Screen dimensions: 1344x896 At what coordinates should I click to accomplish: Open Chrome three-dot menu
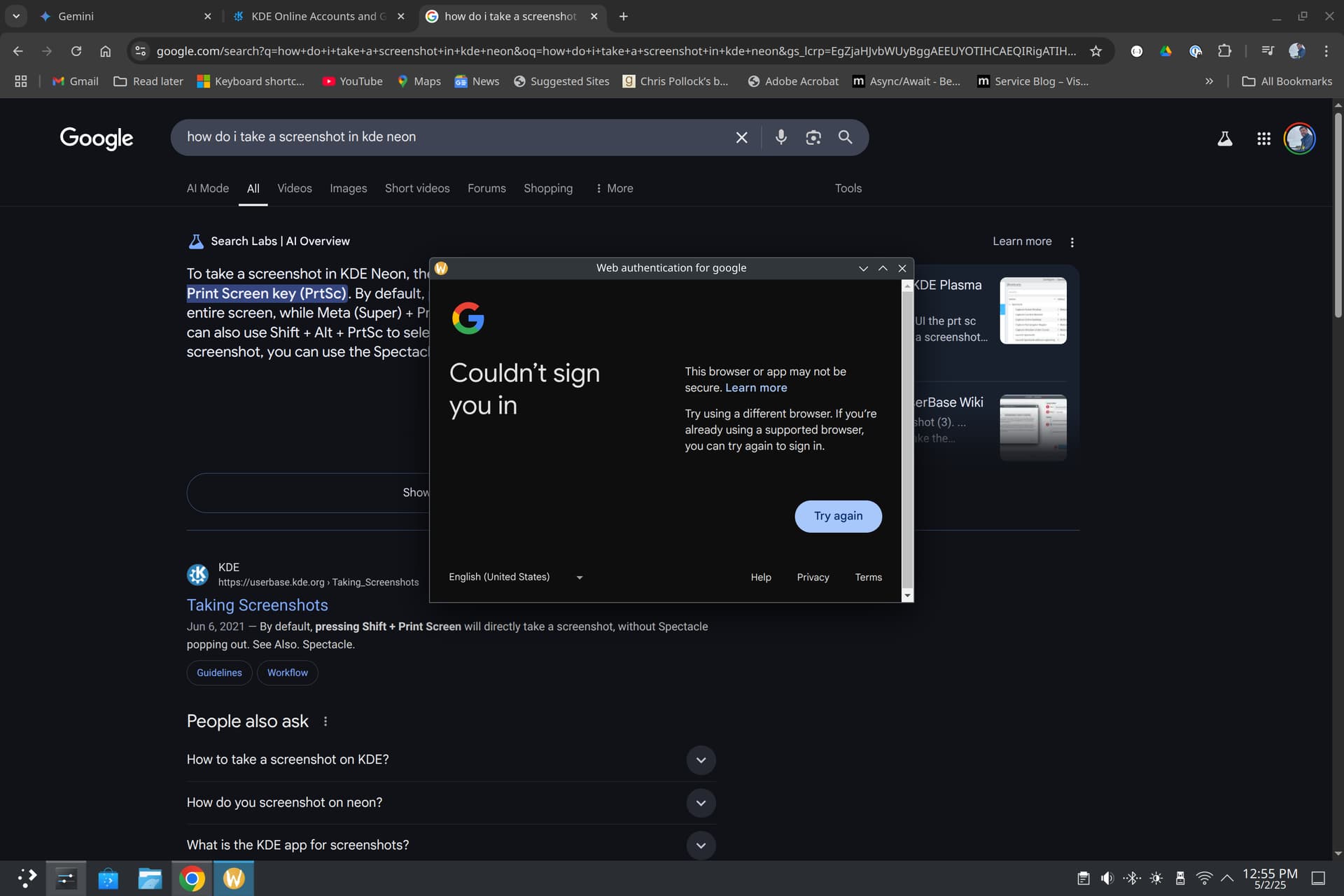click(1326, 51)
